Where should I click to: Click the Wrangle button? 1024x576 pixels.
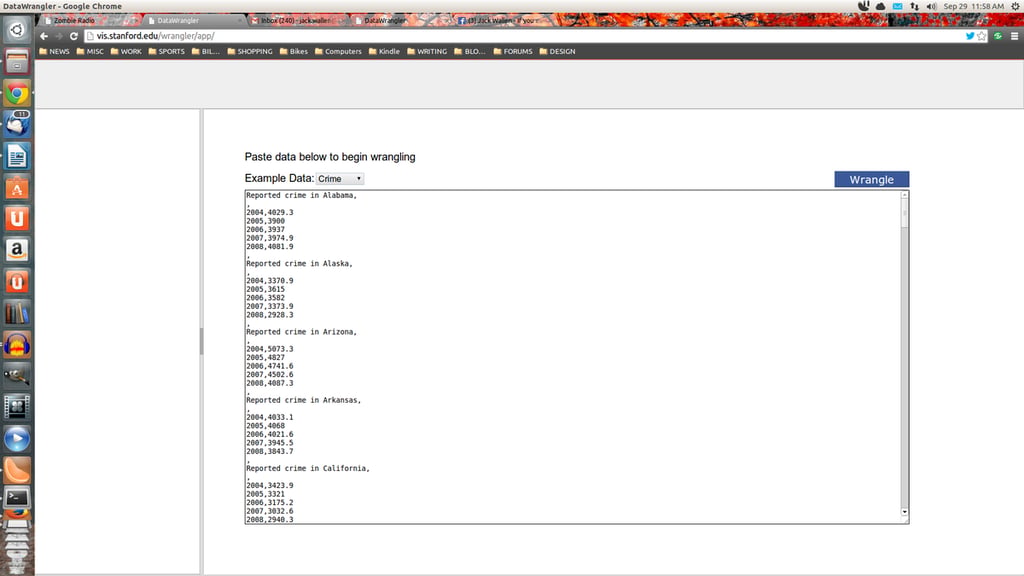[871, 179]
